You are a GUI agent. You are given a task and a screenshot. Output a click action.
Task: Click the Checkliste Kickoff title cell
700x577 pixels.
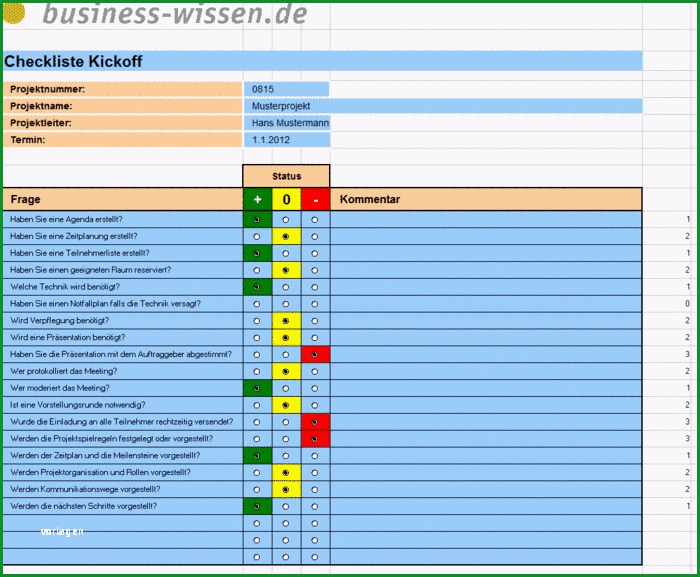[x=323, y=61]
